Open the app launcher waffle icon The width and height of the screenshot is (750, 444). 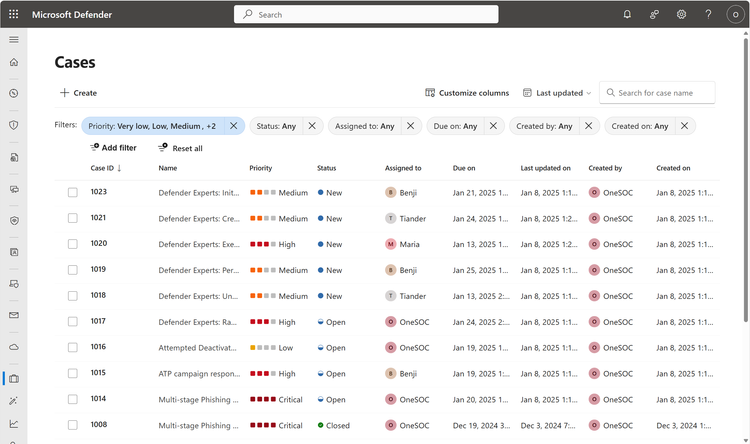click(x=13, y=14)
